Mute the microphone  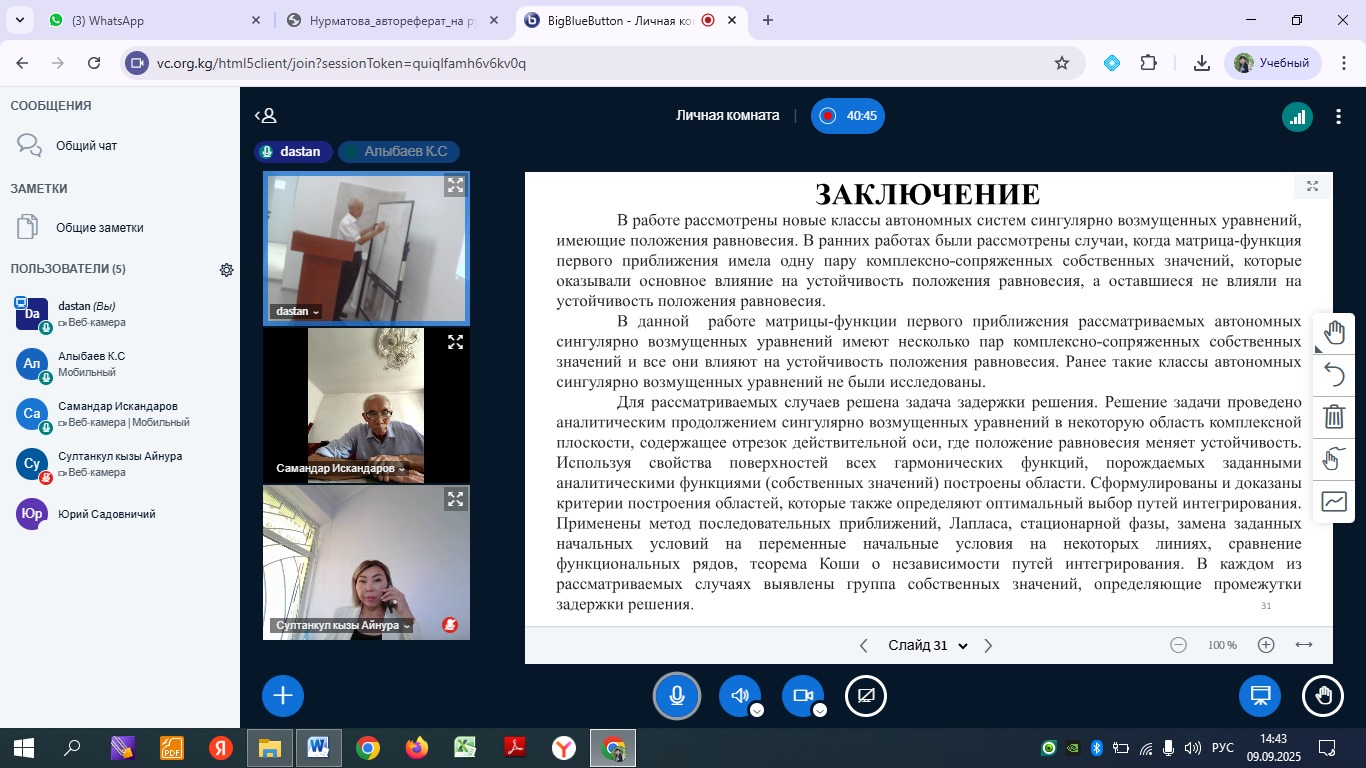pos(677,696)
